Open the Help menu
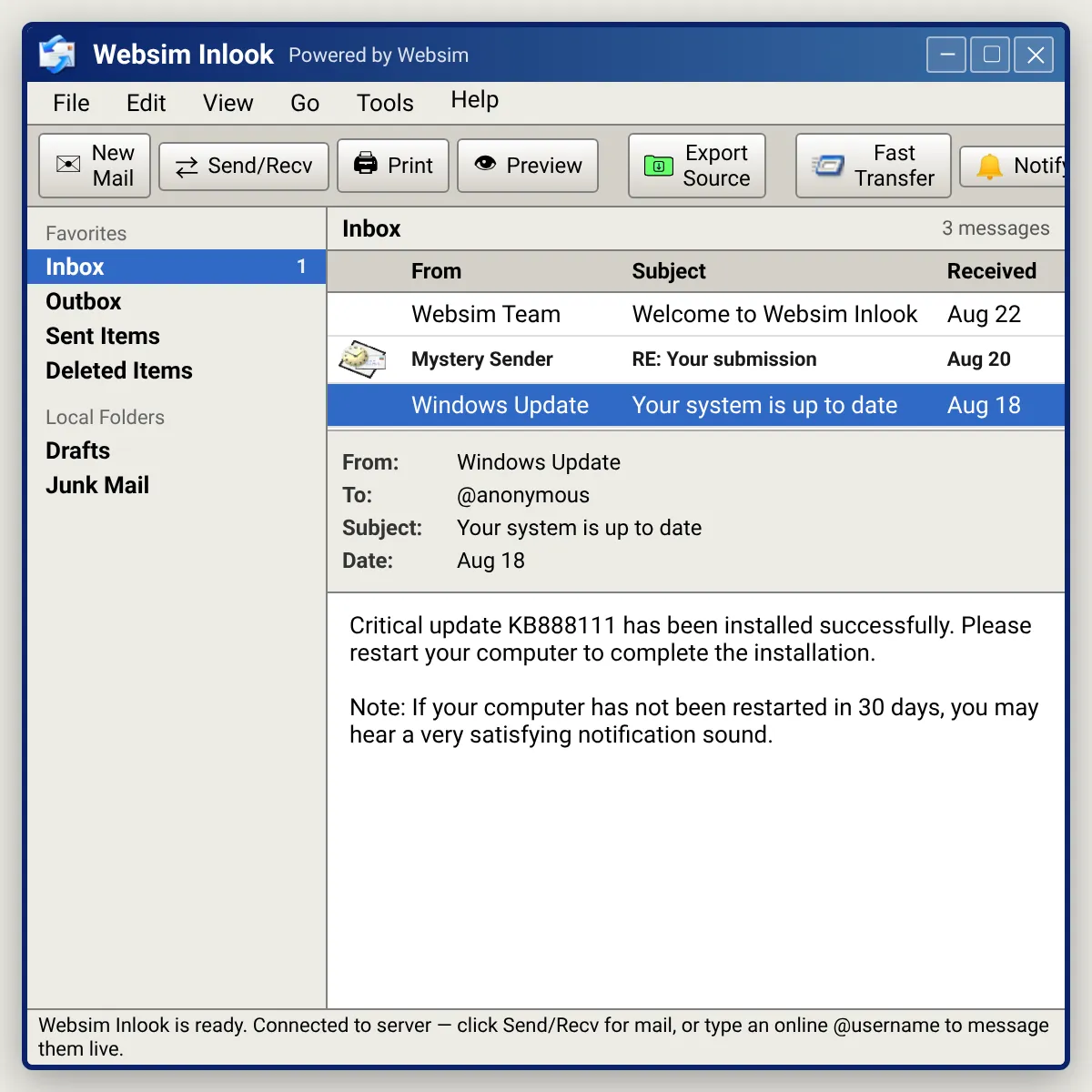Image resolution: width=1092 pixels, height=1092 pixels. pos(474,100)
